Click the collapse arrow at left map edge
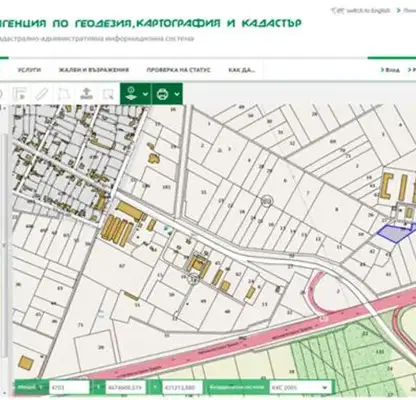 (4, 245)
